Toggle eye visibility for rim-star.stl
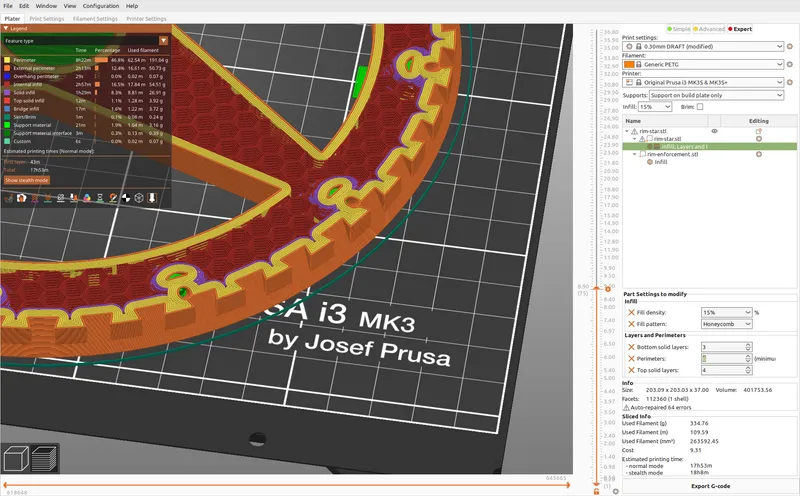800x496 pixels. (714, 131)
